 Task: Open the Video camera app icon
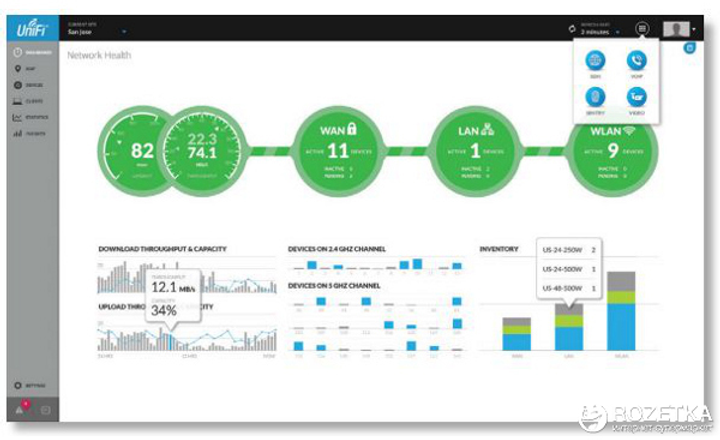[x=636, y=97]
